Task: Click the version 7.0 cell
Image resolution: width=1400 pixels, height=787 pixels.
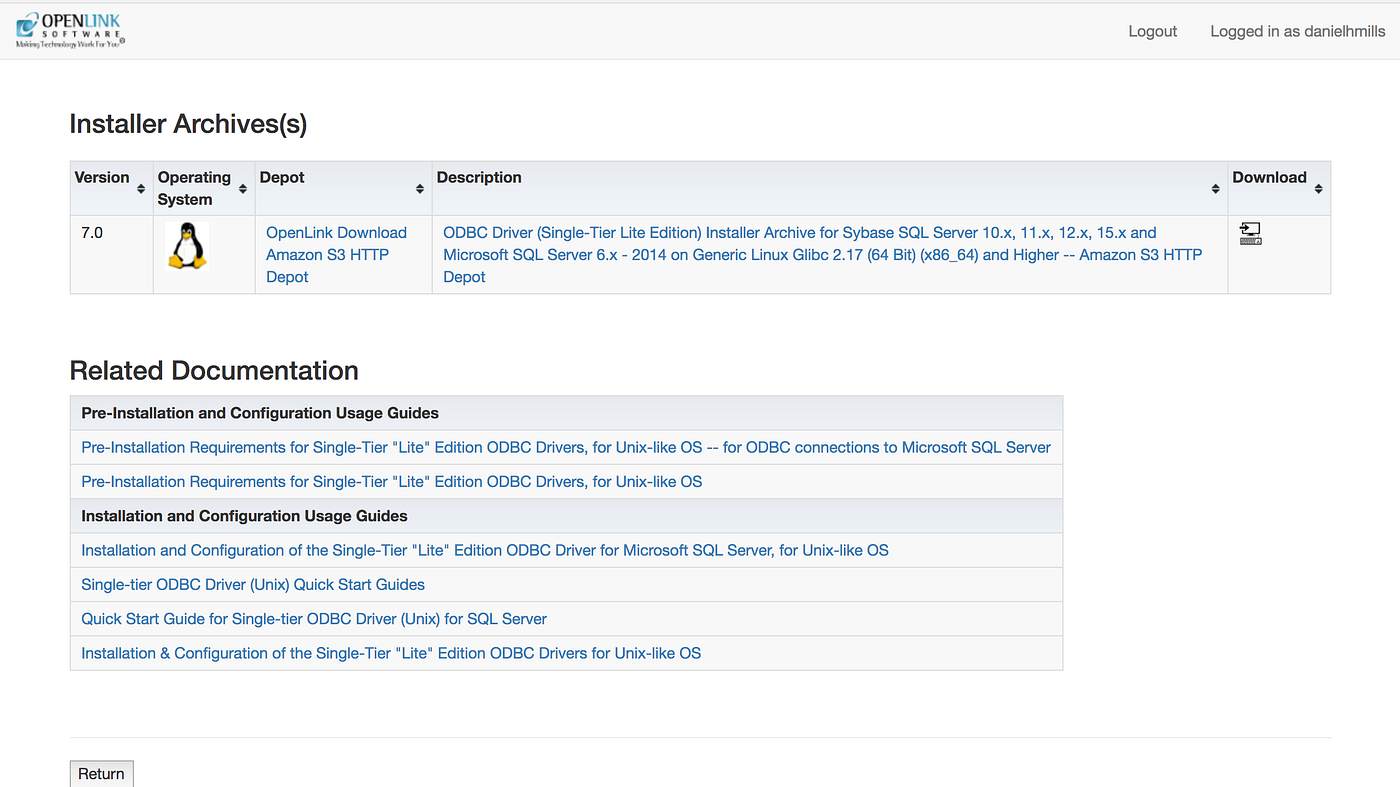Action: (x=111, y=255)
